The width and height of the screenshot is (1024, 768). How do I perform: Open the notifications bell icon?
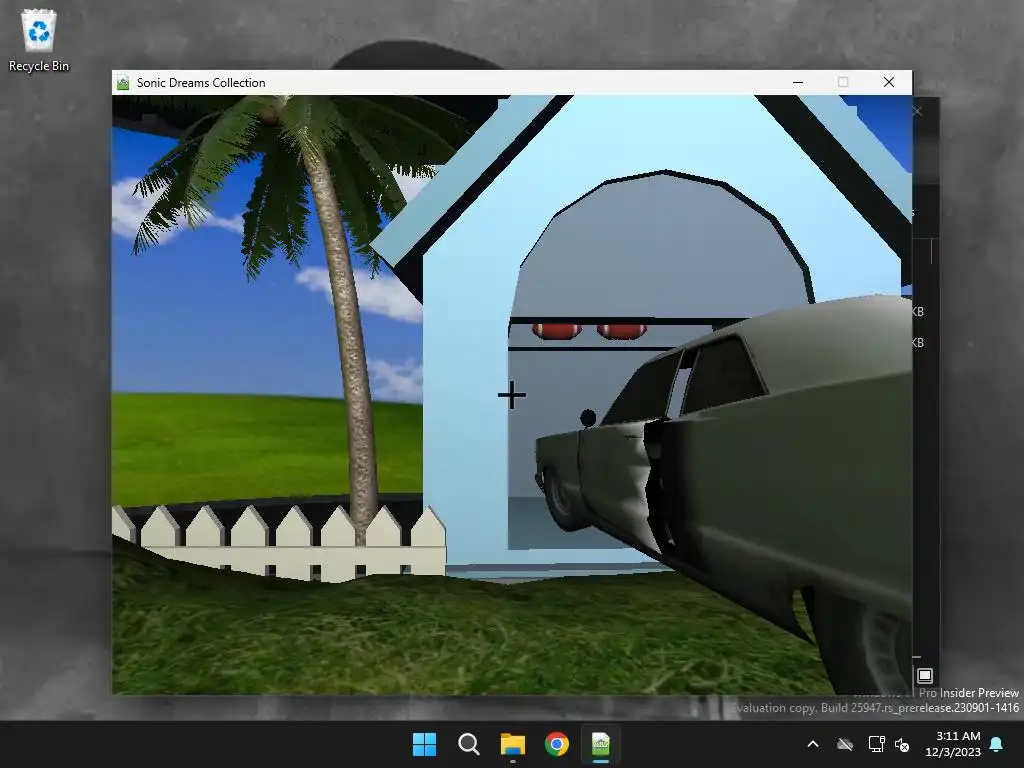tap(997, 744)
